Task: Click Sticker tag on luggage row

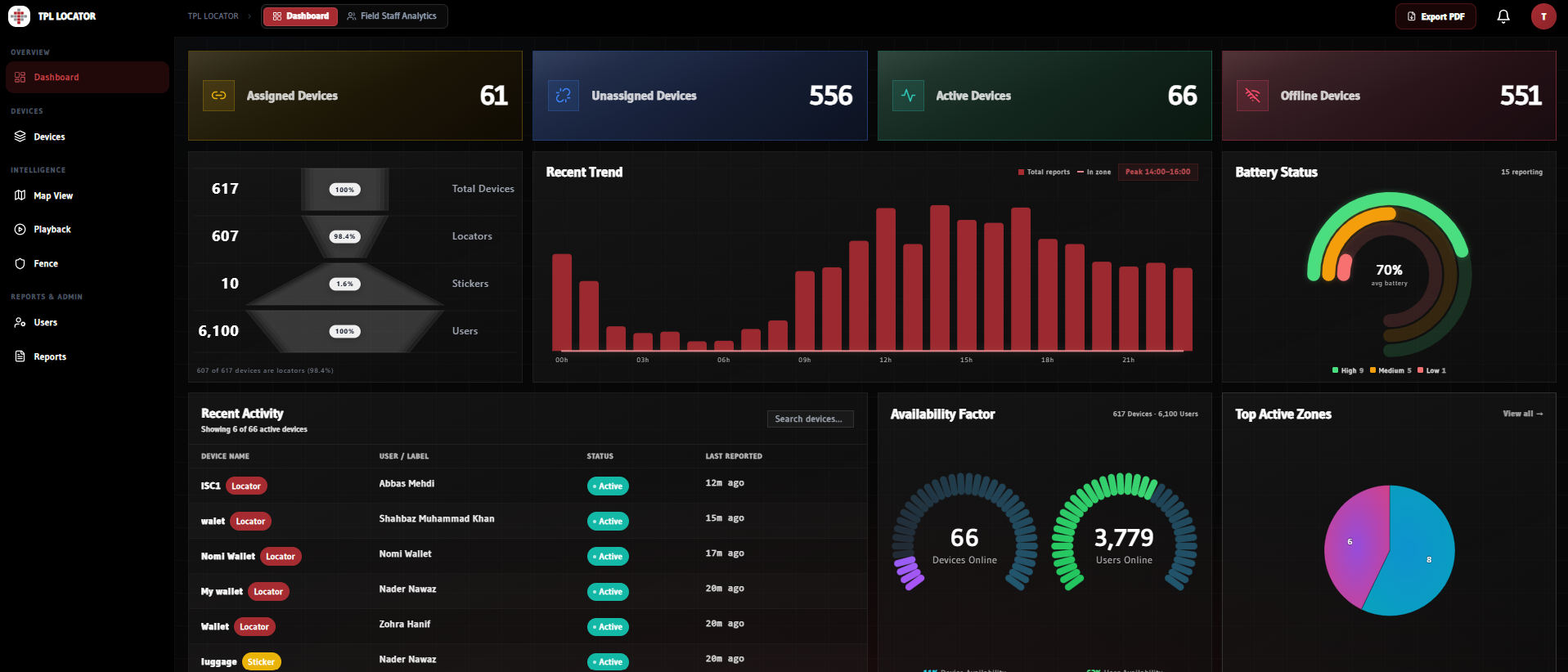Action: coord(261,661)
